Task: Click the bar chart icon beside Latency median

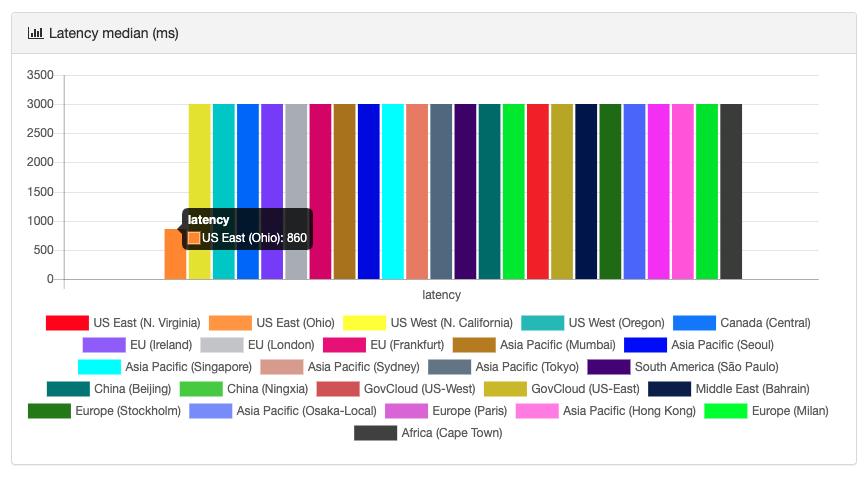Action: pyautogui.click(x=35, y=33)
